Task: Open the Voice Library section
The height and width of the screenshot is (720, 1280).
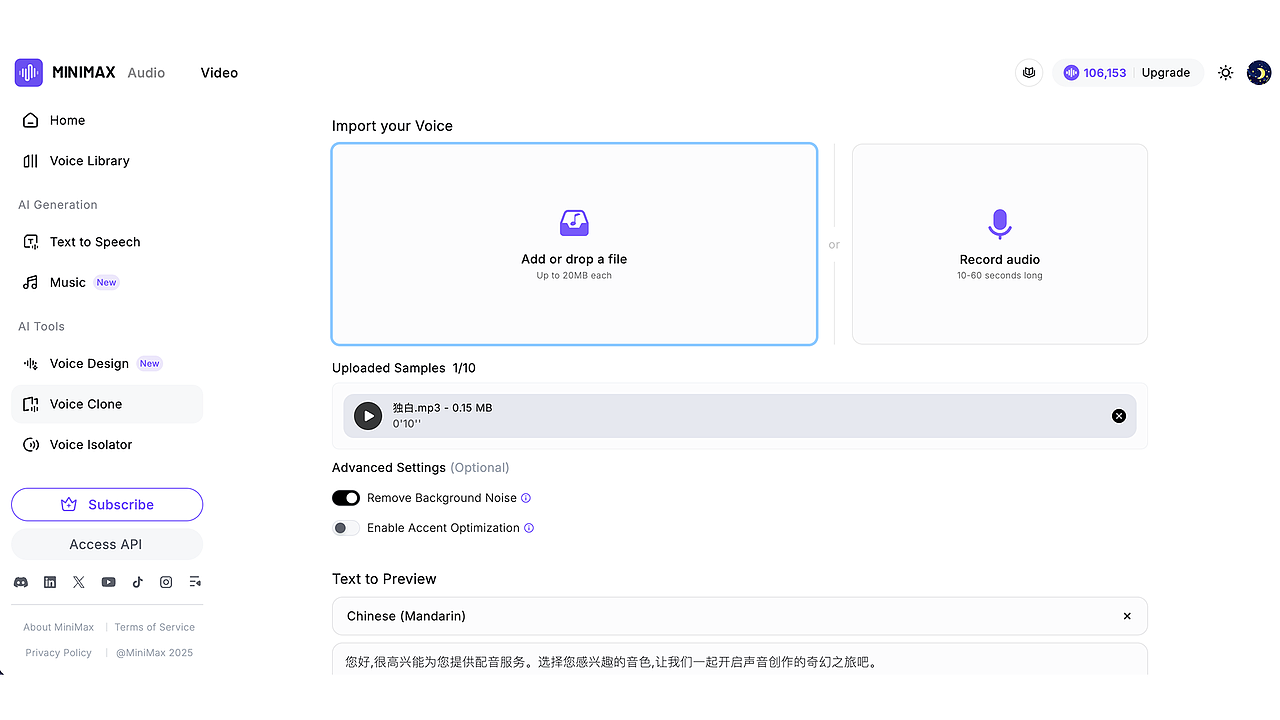Action: (89, 161)
